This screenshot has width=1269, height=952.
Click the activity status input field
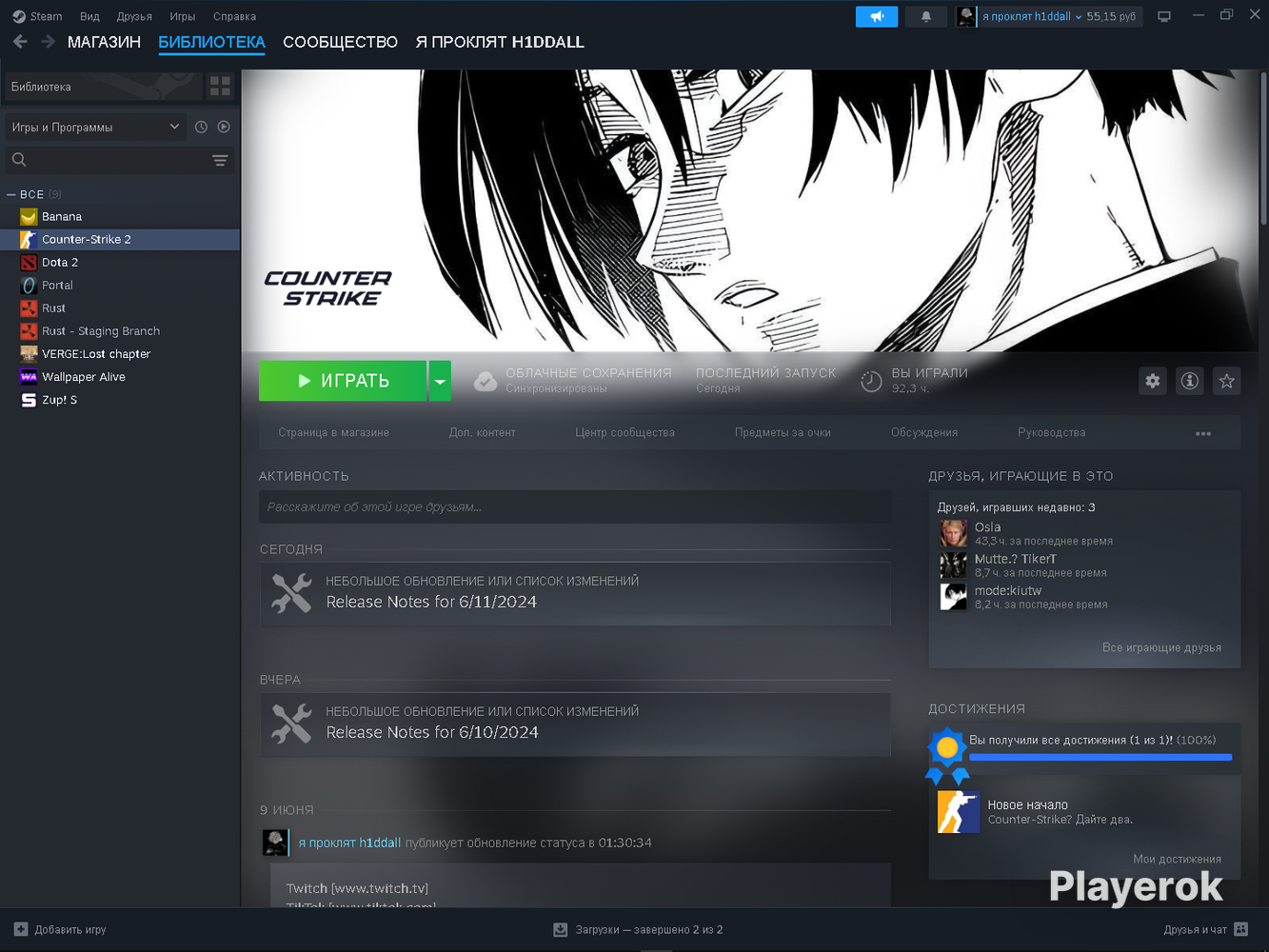(x=575, y=507)
